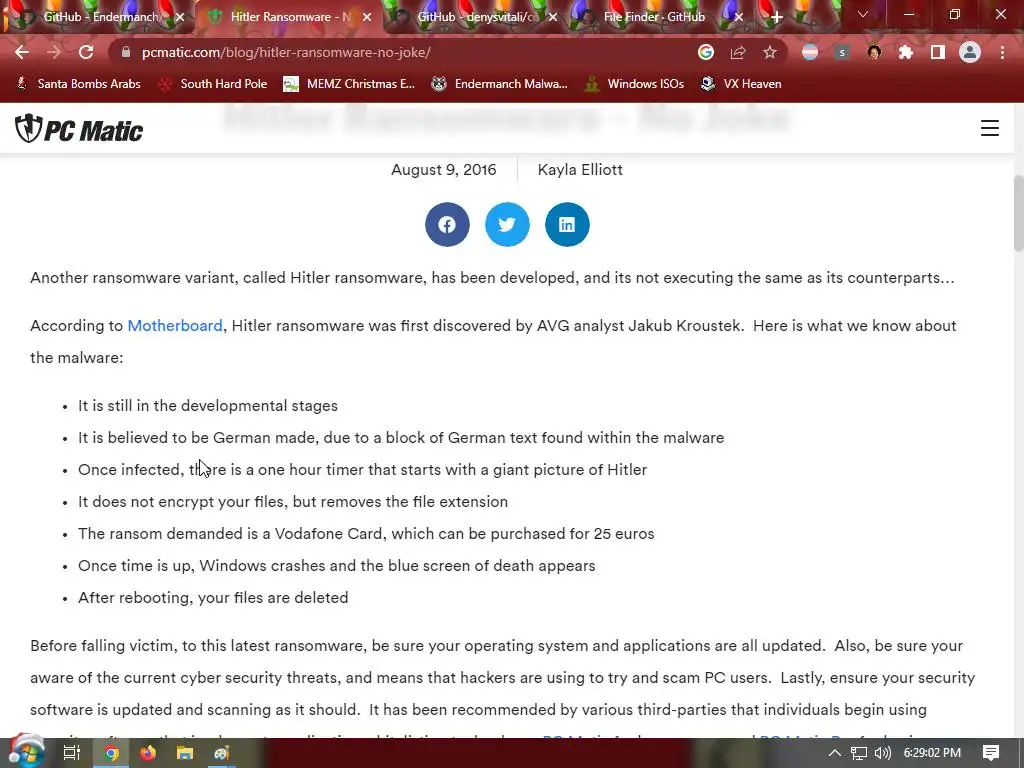Click the Paint taskbar icon
The height and width of the screenshot is (768, 1024).
(x=221, y=753)
